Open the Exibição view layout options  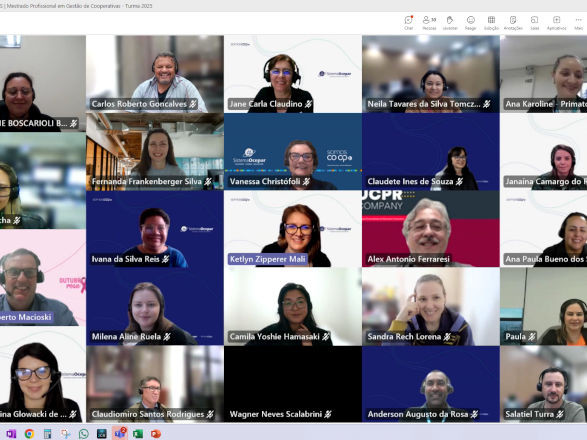[x=491, y=22]
